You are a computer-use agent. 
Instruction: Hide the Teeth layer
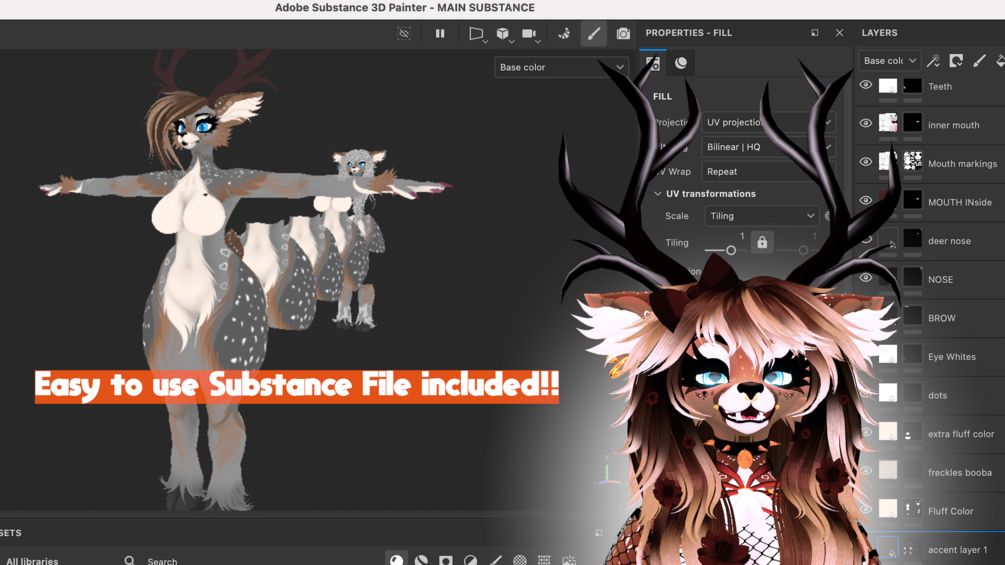coord(866,85)
